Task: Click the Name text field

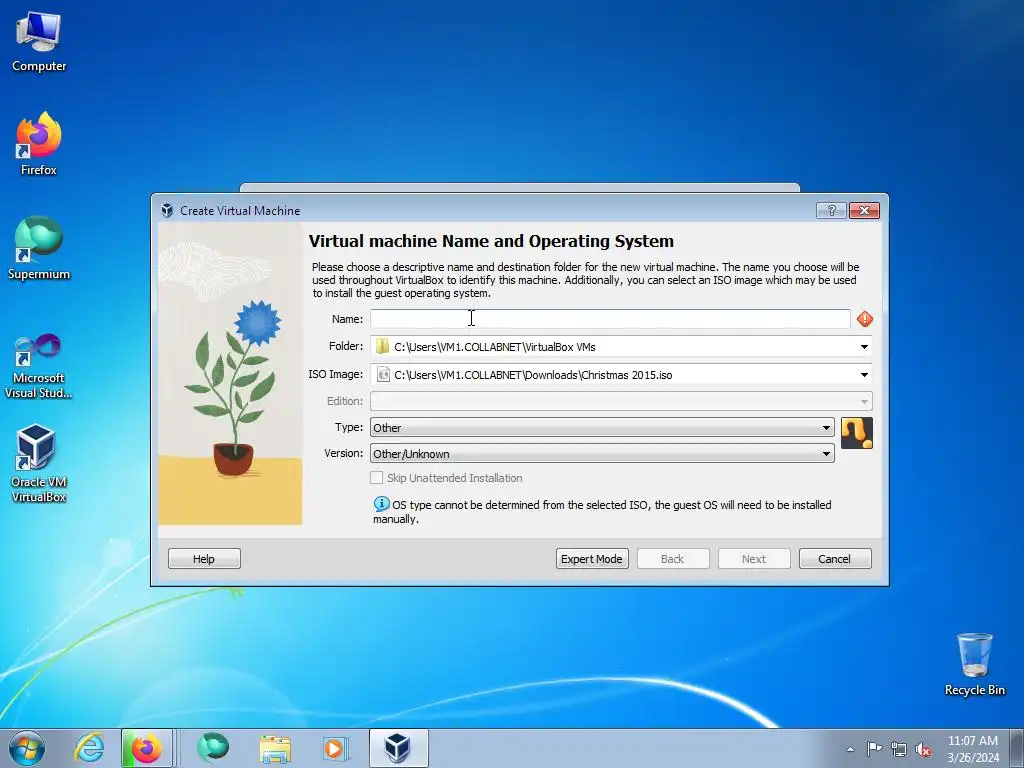Action: click(x=610, y=319)
